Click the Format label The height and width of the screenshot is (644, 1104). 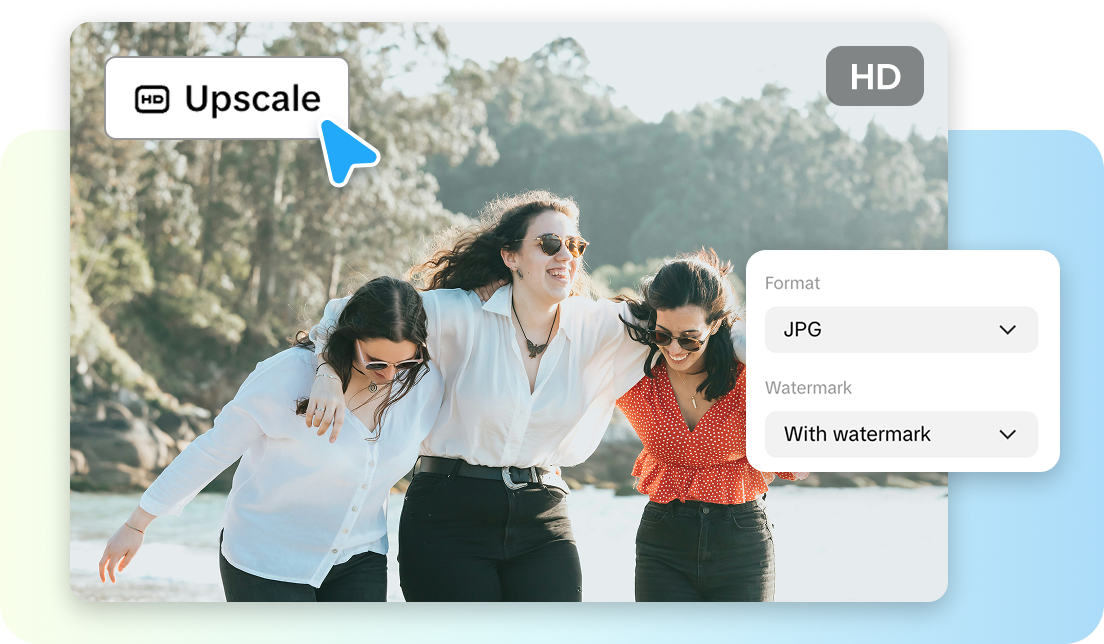[x=792, y=283]
